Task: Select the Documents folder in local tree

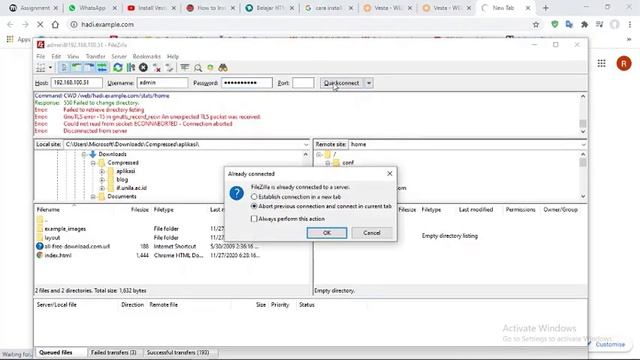Action: pyautogui.click(x=122, y=196)
